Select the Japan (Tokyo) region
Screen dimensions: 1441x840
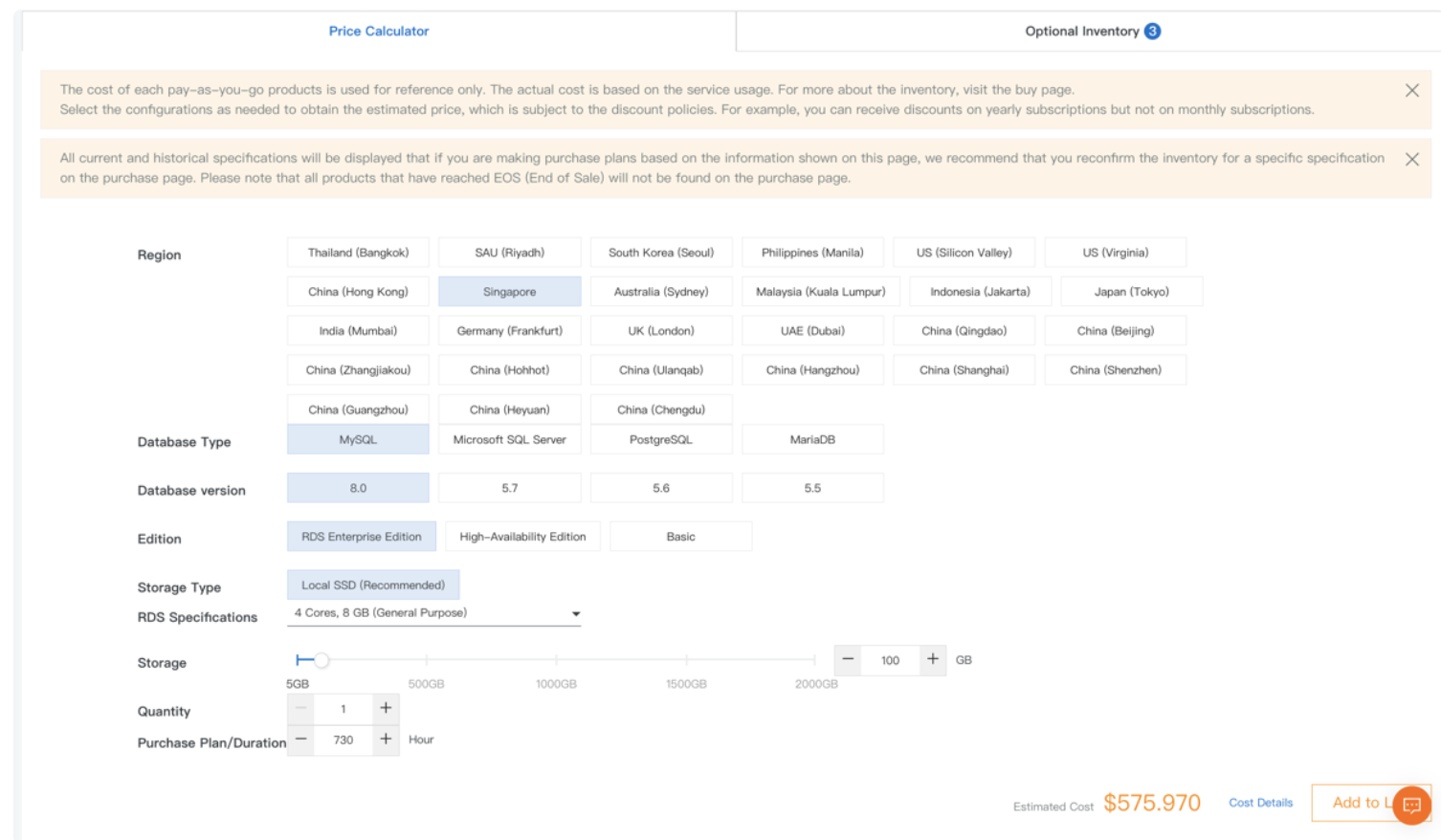[x=1131, y=291]
